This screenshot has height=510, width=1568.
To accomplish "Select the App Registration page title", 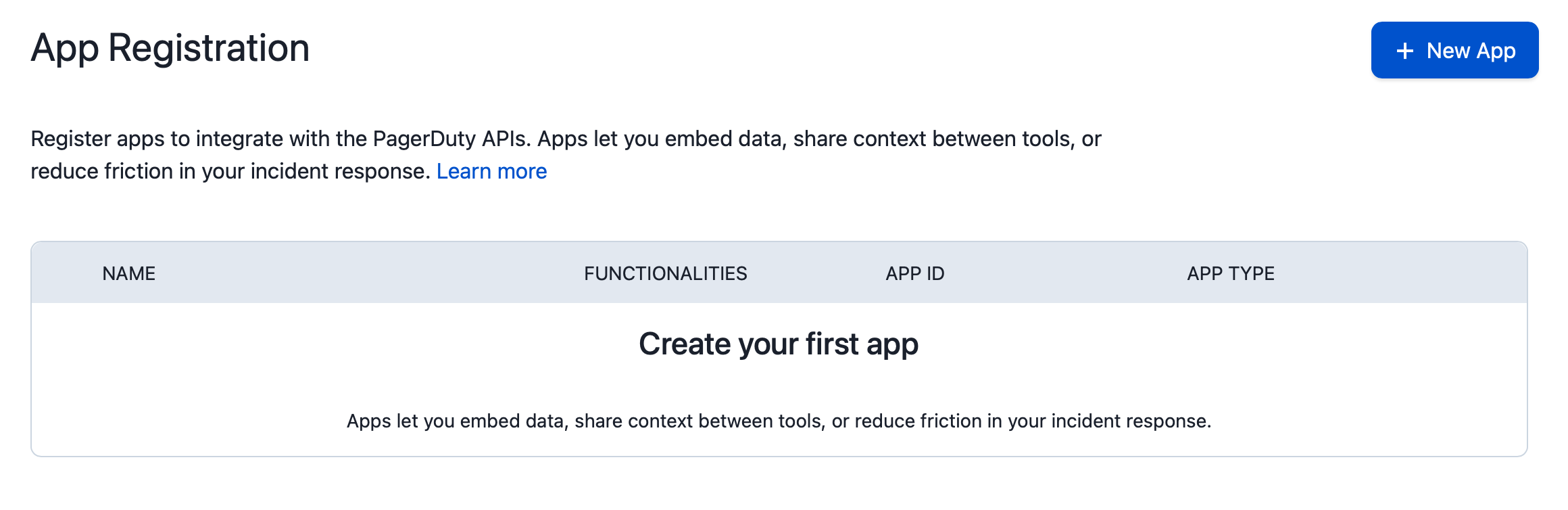I will (170, 48).
